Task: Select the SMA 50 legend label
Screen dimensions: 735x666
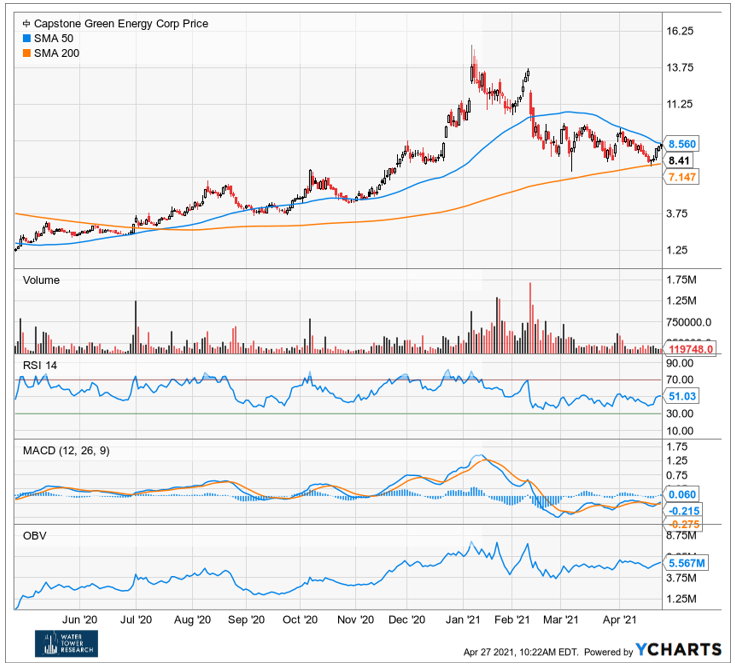Action: pos(53,38)
